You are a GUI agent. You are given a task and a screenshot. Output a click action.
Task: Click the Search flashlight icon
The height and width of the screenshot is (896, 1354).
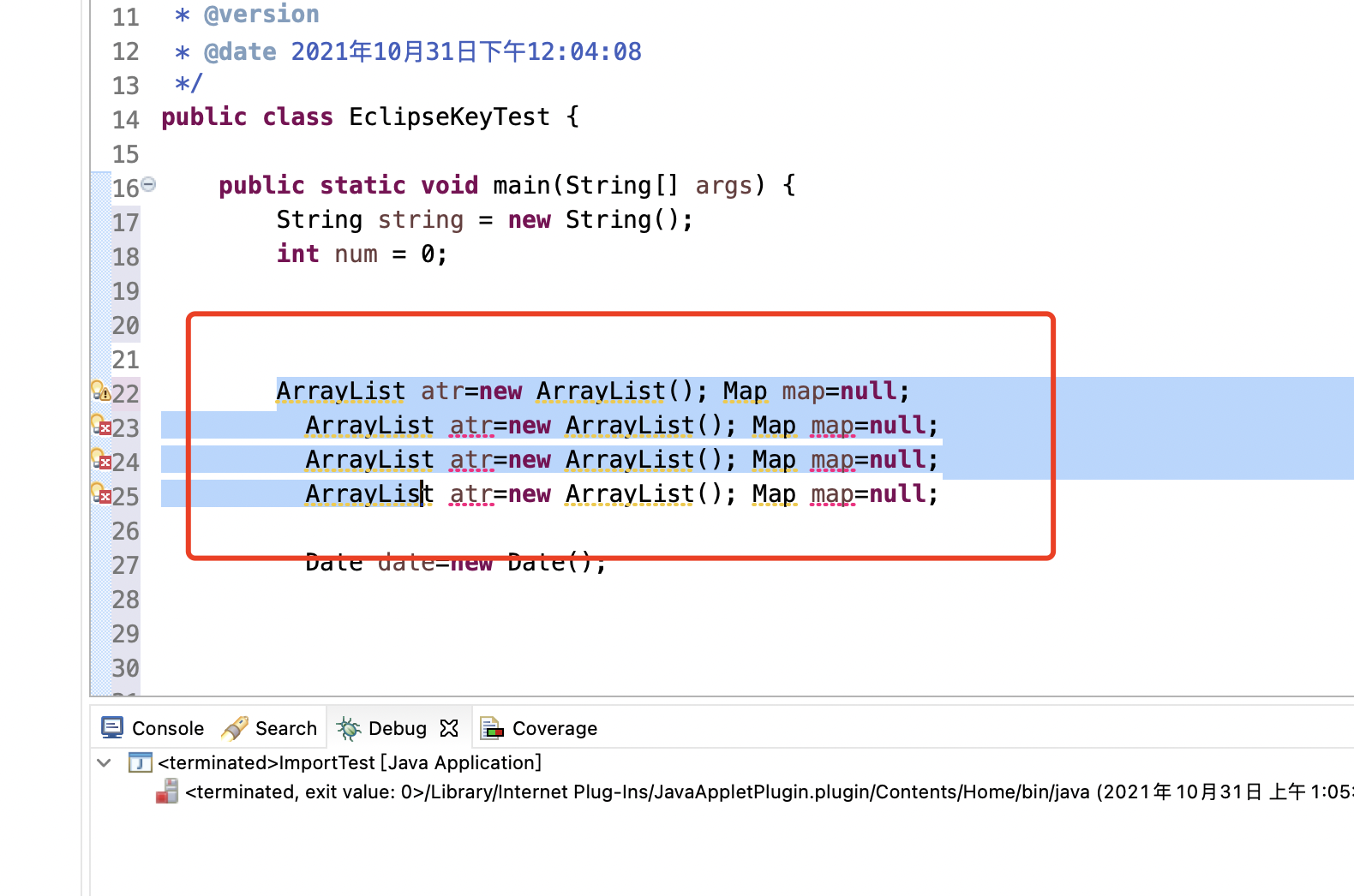click(234, 728)
